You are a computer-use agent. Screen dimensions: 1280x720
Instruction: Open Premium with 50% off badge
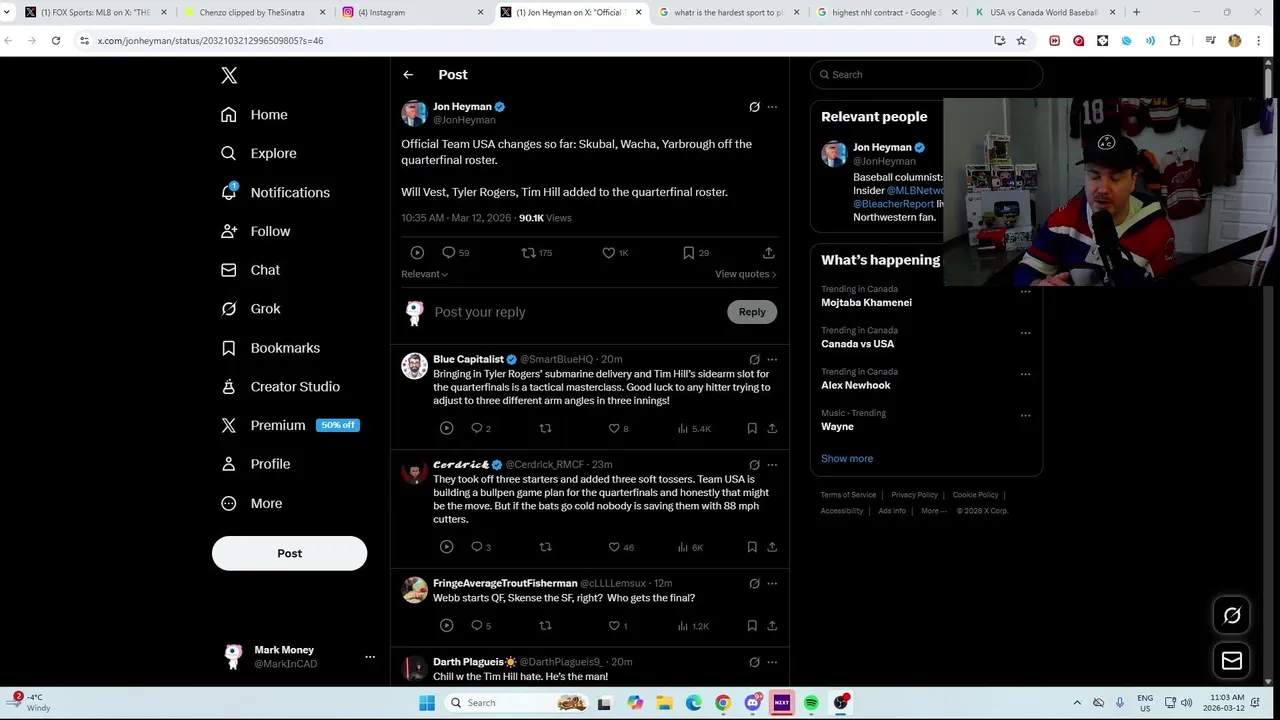pyautogui.click(x=290, y=425)
